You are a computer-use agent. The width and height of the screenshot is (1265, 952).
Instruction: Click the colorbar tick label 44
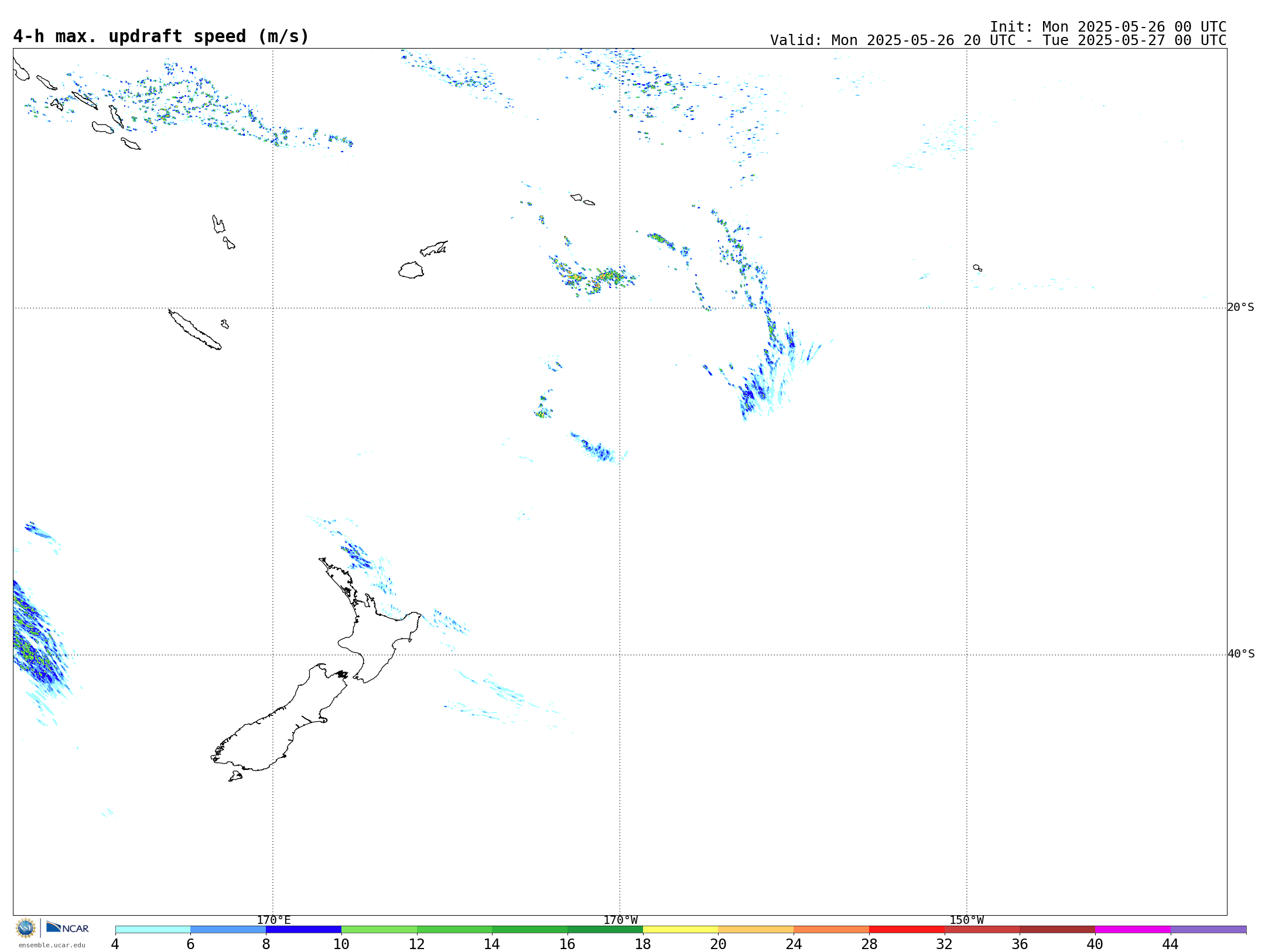coord(1170,944)
